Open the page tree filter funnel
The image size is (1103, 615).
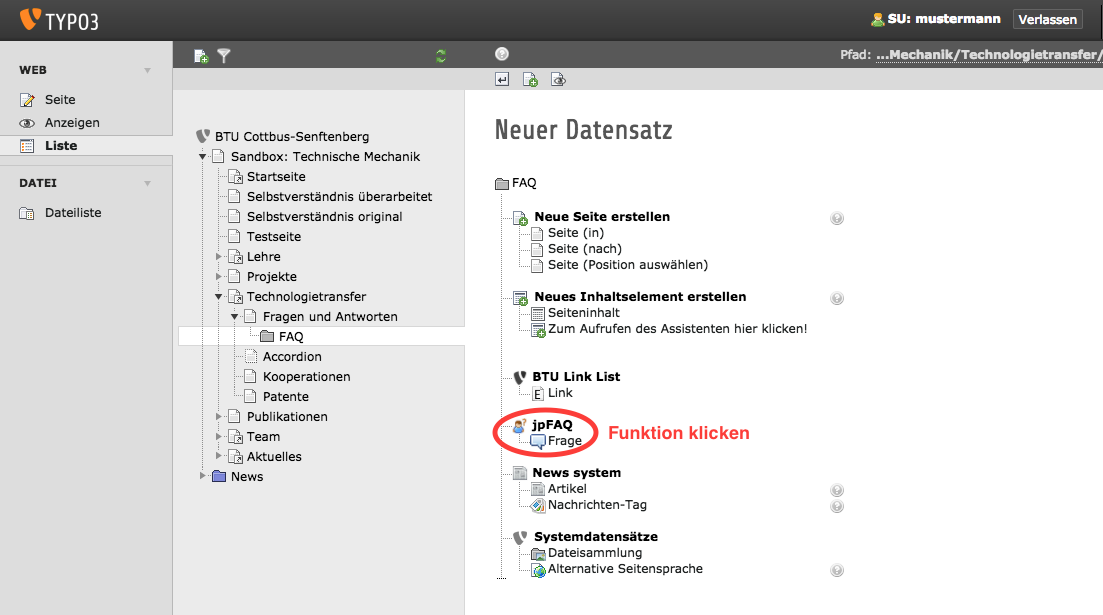(224, 56)
